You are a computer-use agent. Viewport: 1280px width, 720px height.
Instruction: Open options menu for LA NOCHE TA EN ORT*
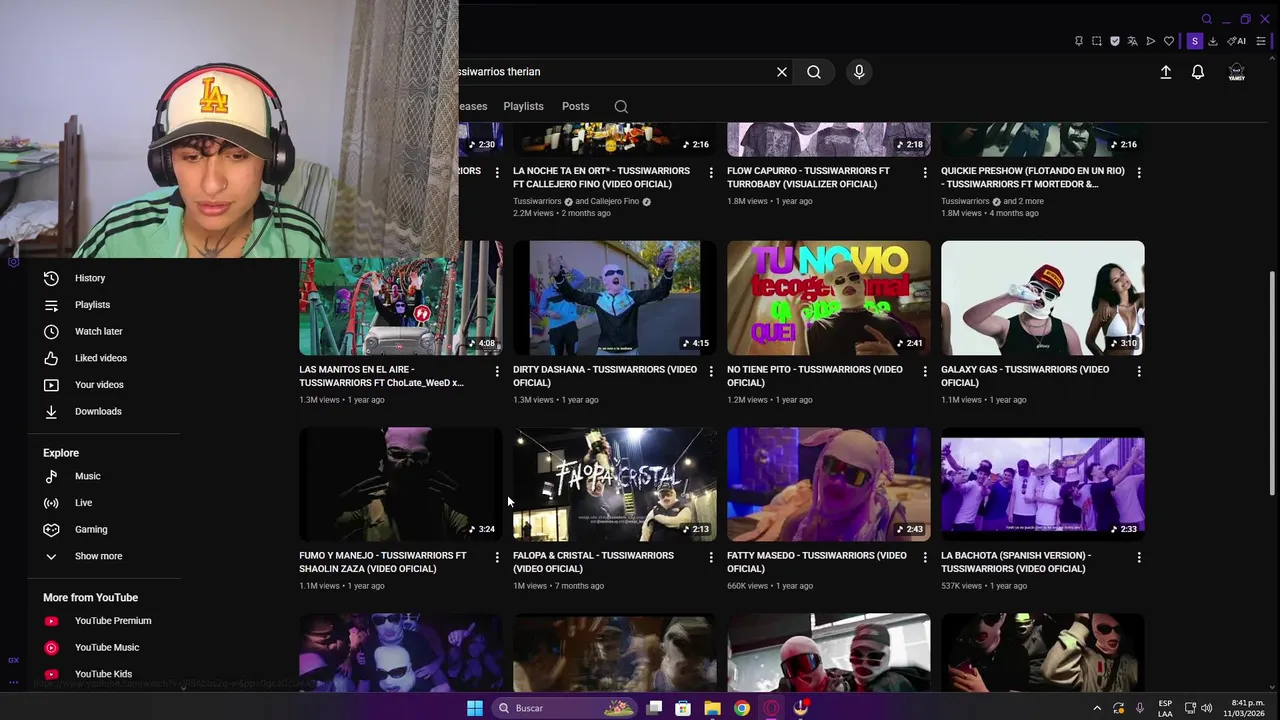coord(711,172)
